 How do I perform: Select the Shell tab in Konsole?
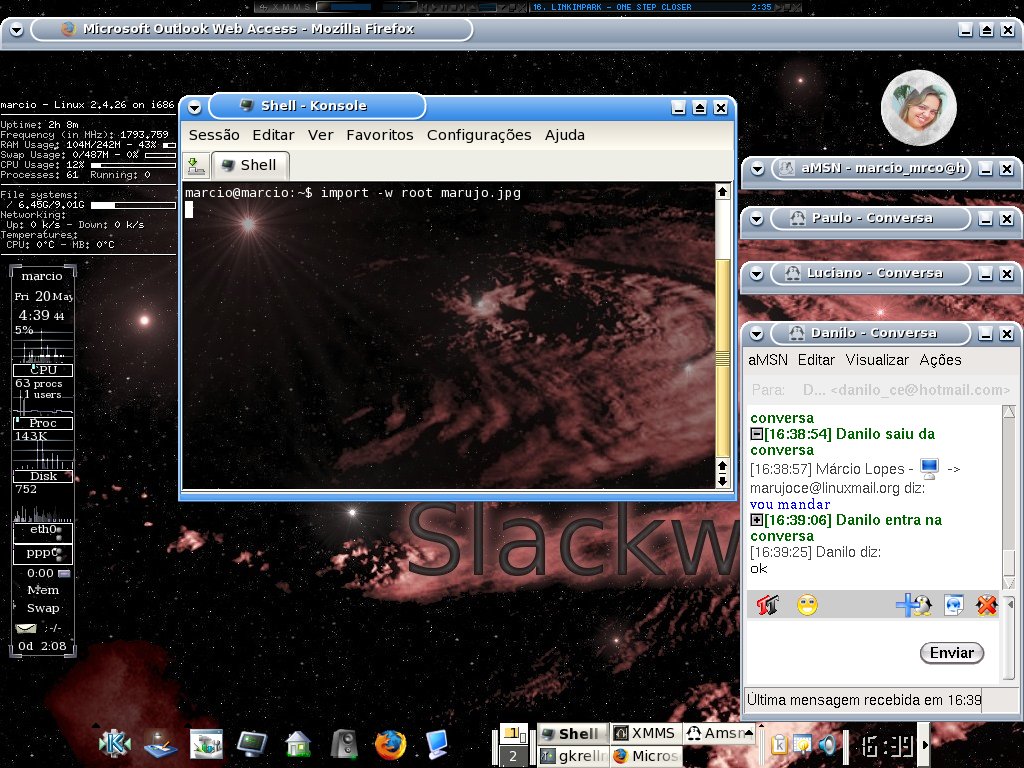tap(250, 165)
